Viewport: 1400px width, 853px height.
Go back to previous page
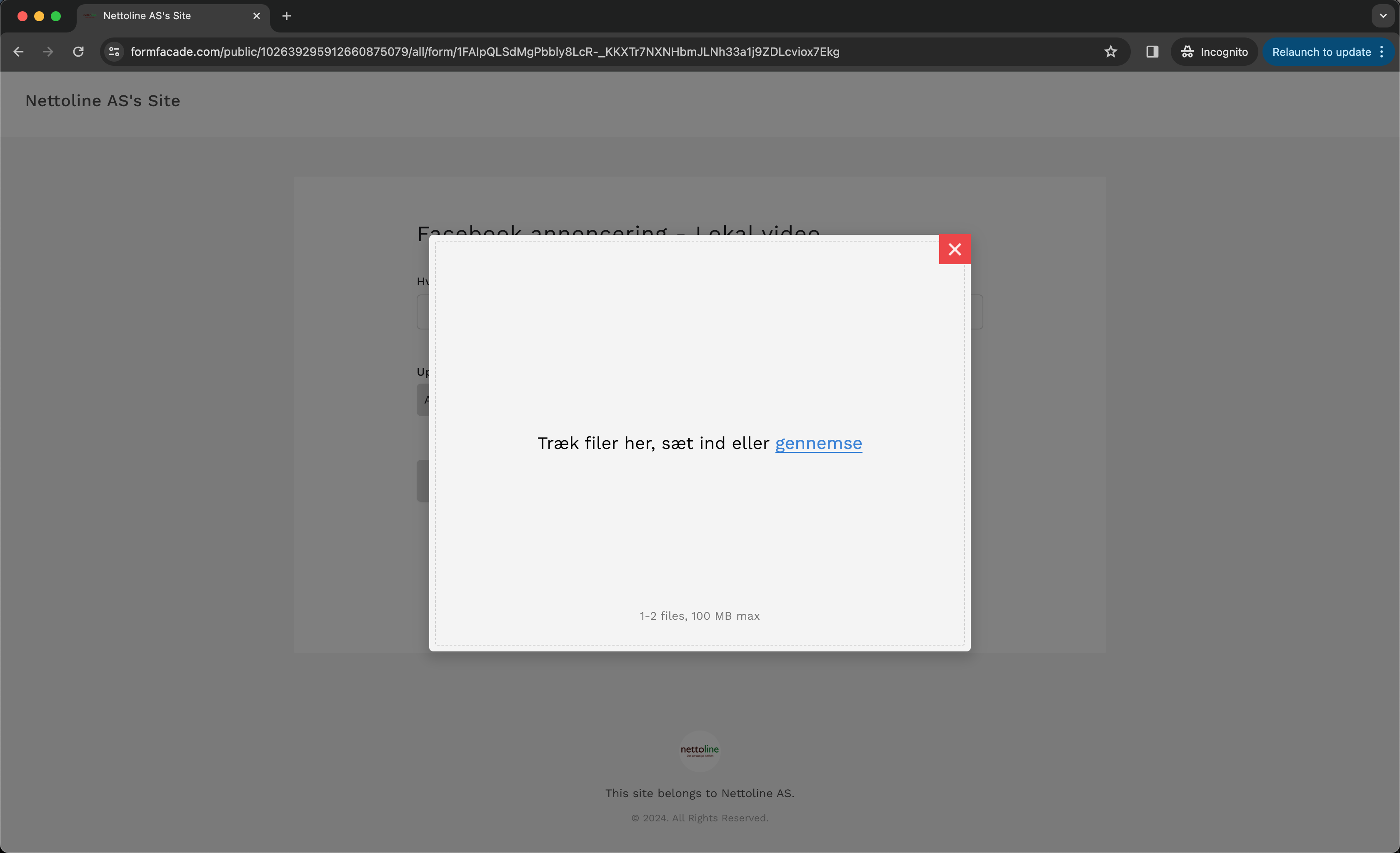18,52
